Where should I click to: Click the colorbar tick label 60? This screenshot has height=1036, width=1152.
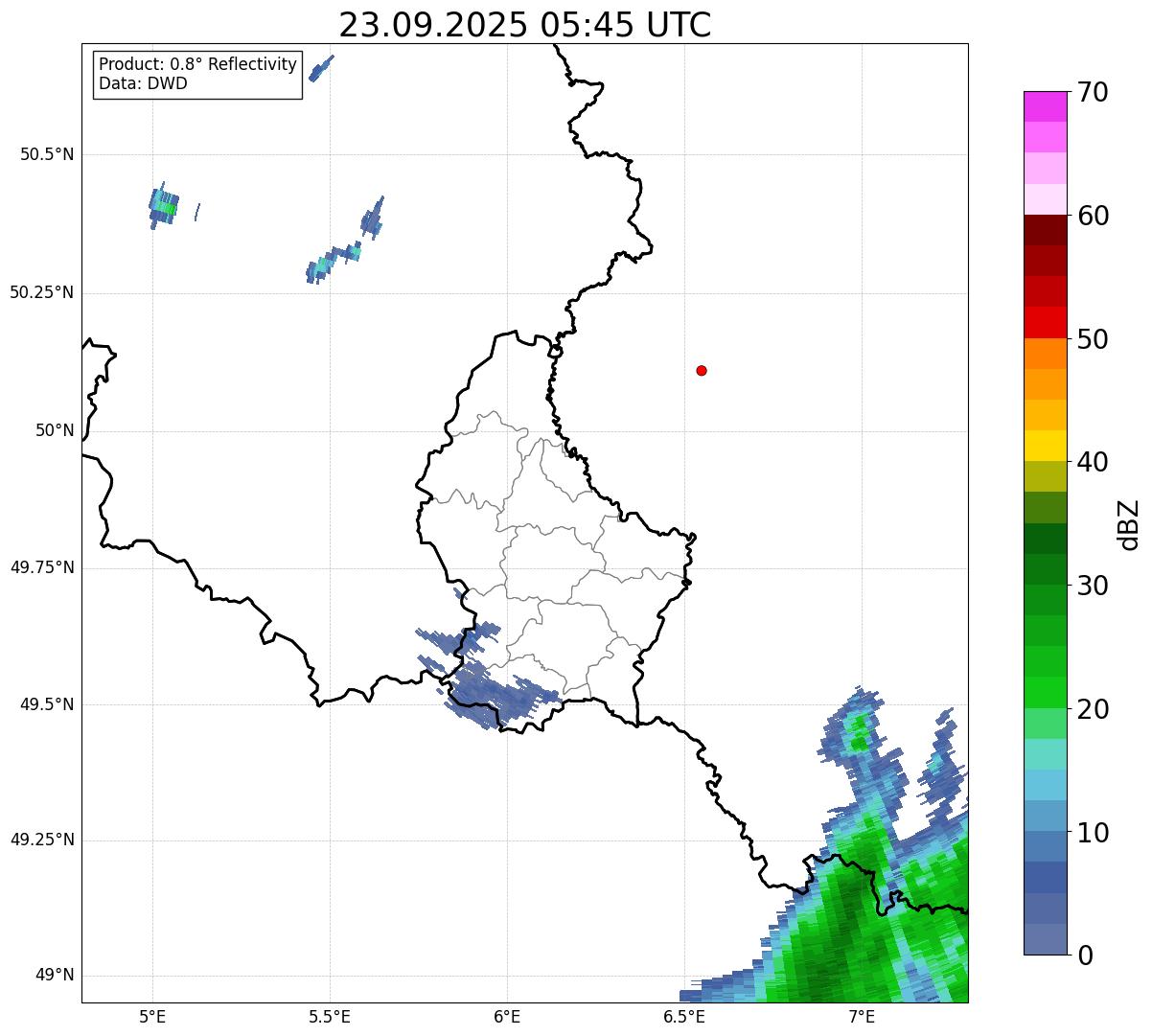1093,216
